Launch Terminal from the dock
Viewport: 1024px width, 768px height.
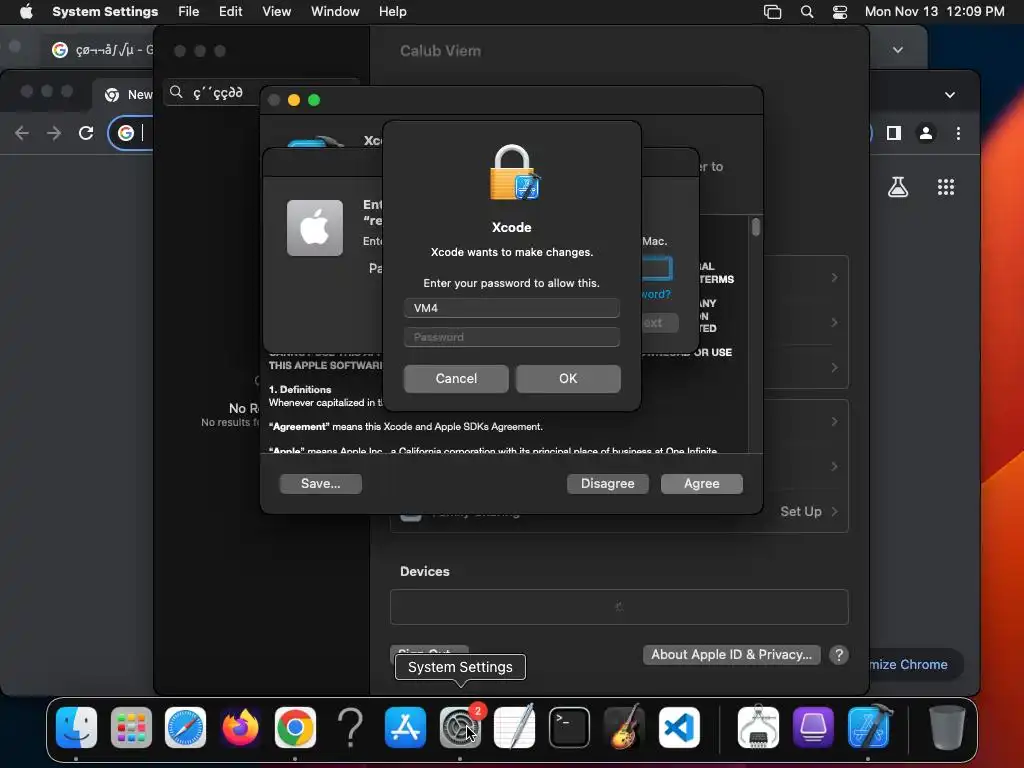click(x=569, y=727)
